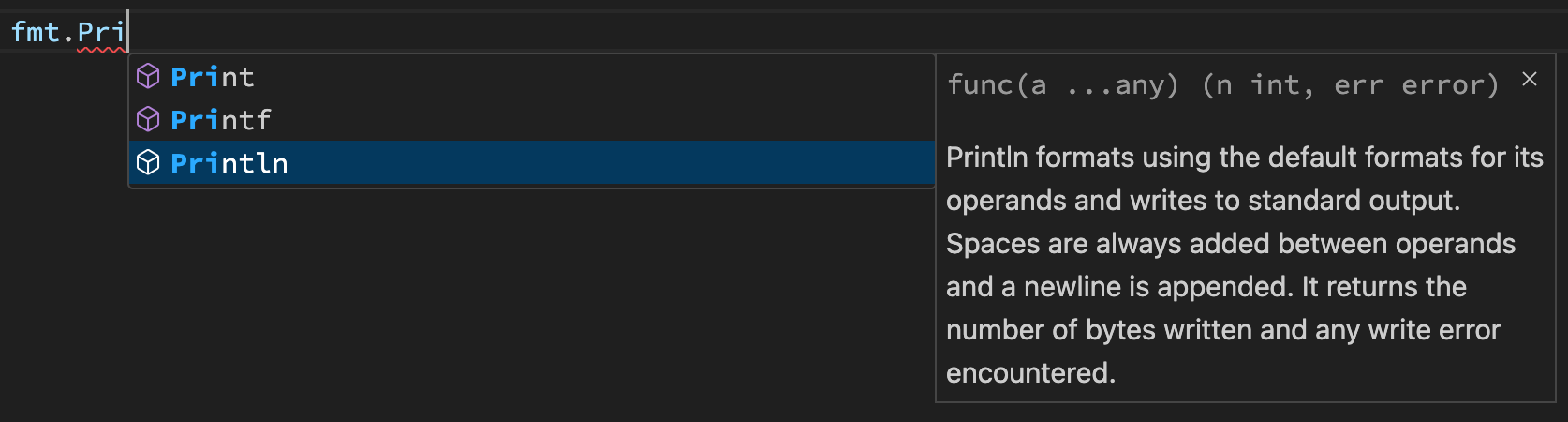1568x422 pixels.
Task: Click the fmt identifier in the editor
Action: 36,32
